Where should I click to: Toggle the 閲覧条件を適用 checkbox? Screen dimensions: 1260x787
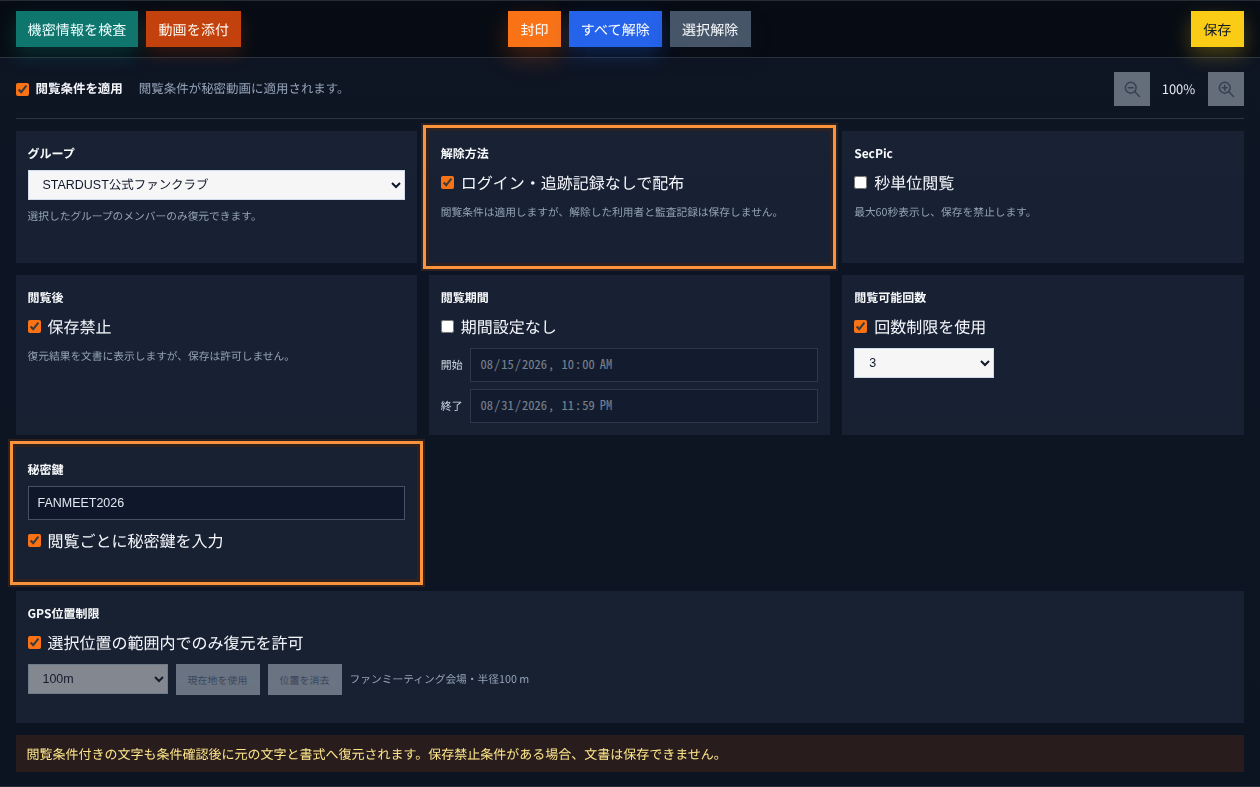[x=22, y=89]
